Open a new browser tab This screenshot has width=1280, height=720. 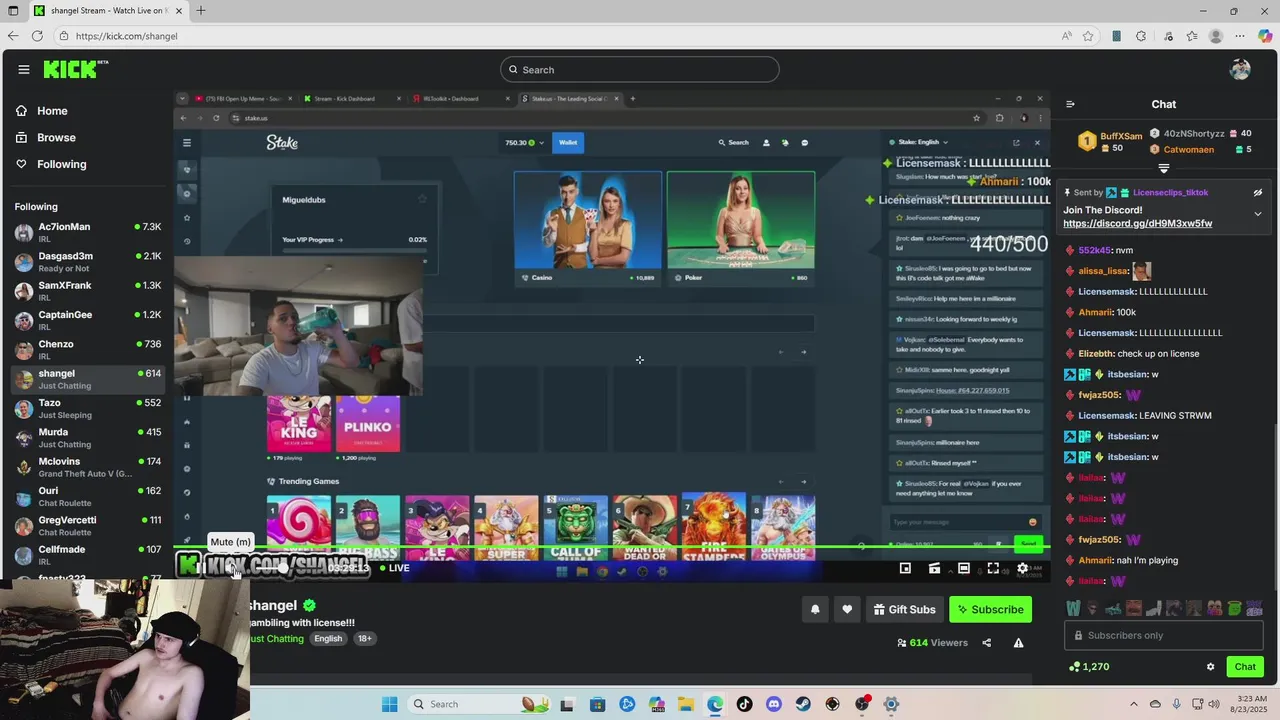click(200, 11)
